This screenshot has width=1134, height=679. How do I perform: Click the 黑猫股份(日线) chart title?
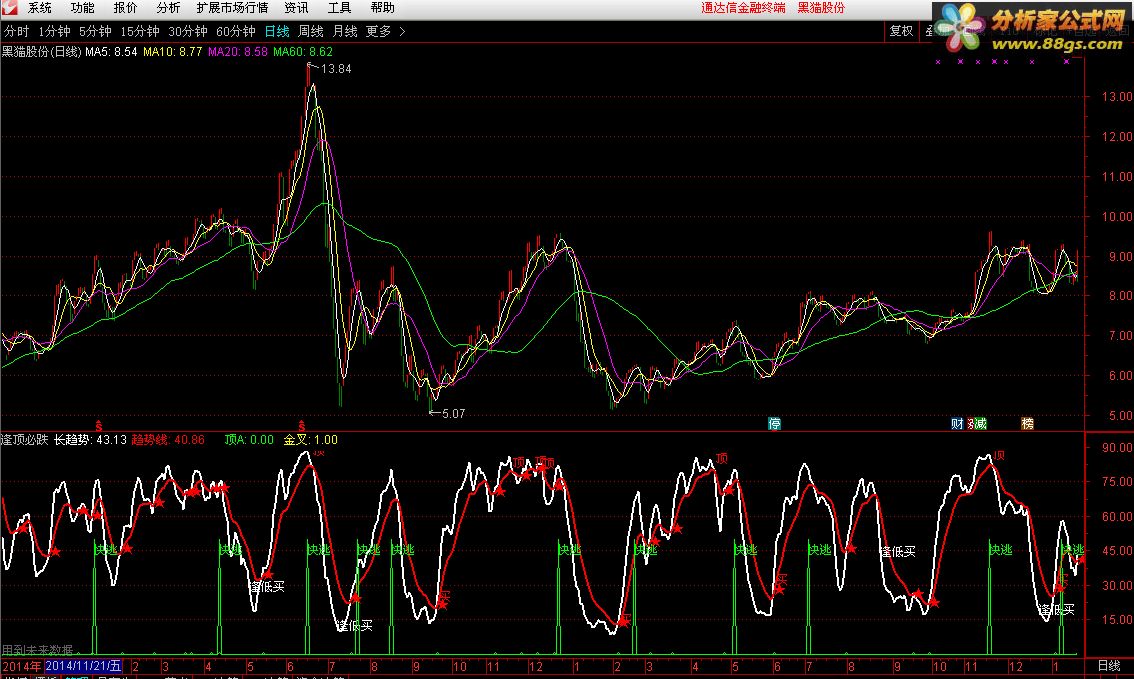click(42, 52)
